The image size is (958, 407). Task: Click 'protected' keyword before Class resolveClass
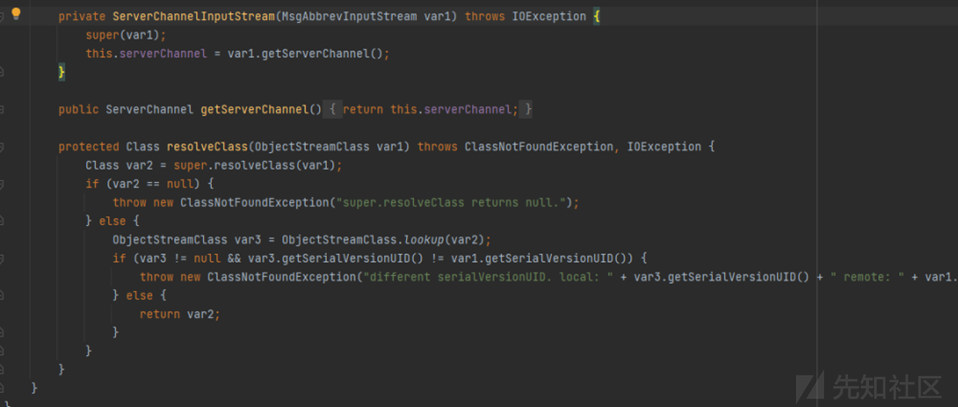(89, 147)
